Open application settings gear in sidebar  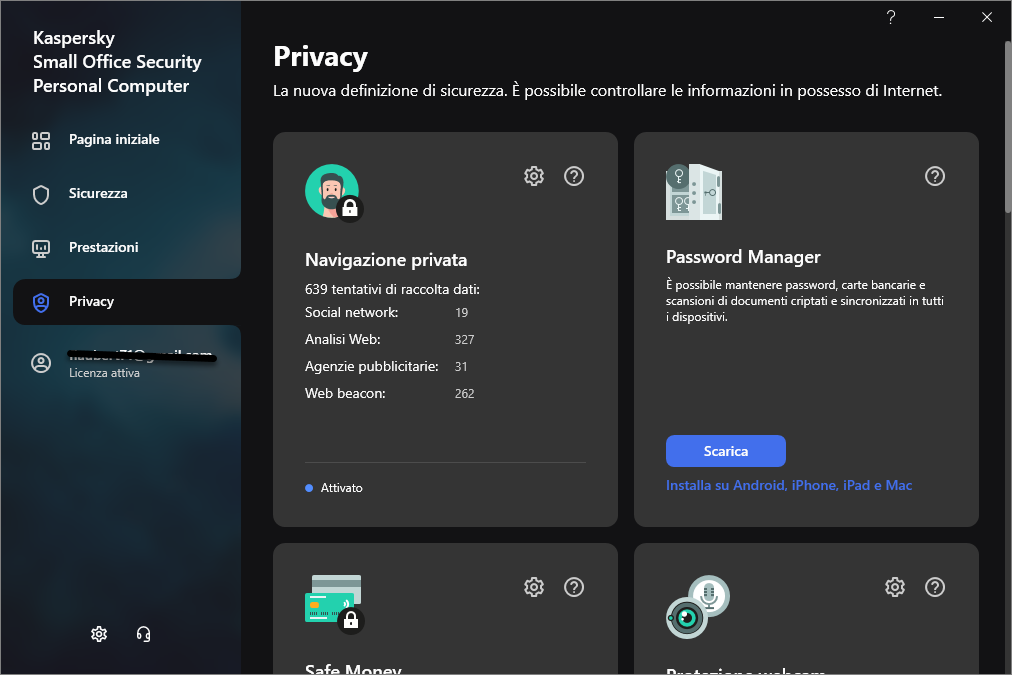99,634
